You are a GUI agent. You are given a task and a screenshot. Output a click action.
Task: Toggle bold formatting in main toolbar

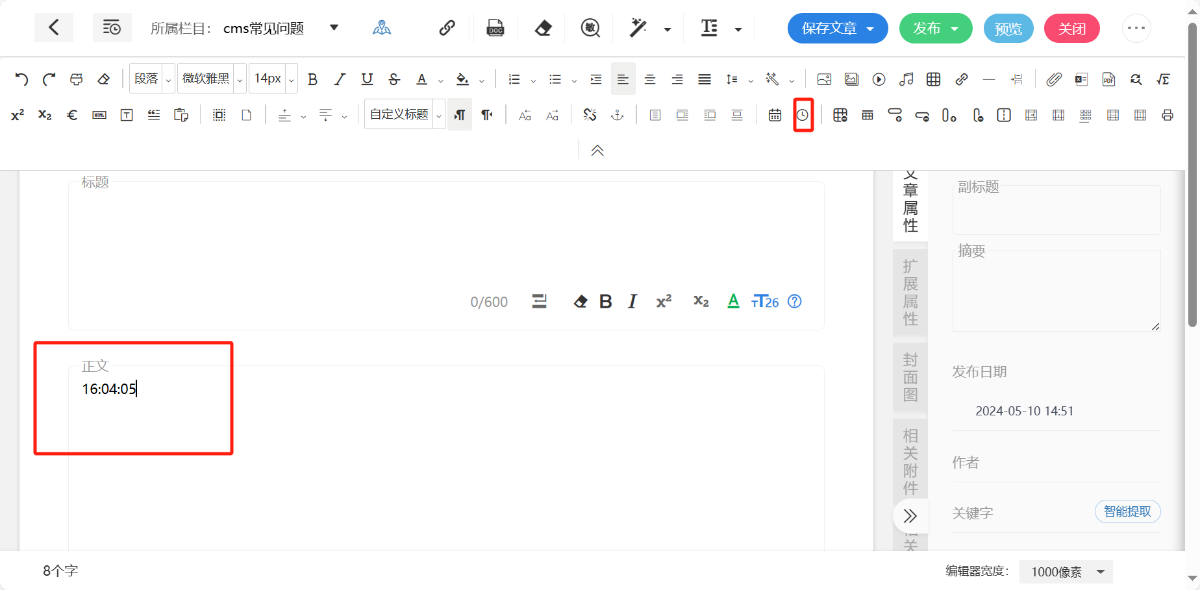pyautogui.click(x=313, y=79)
